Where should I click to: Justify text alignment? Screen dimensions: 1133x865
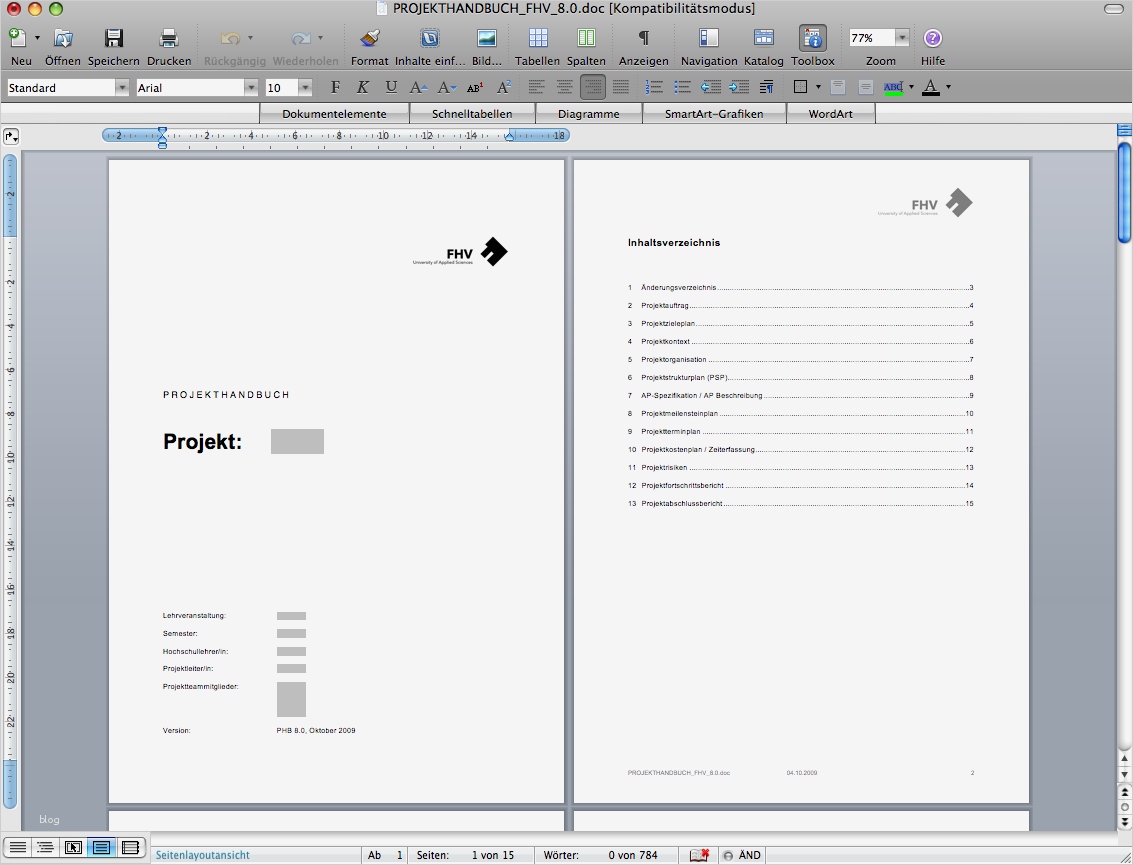point(621,87)
